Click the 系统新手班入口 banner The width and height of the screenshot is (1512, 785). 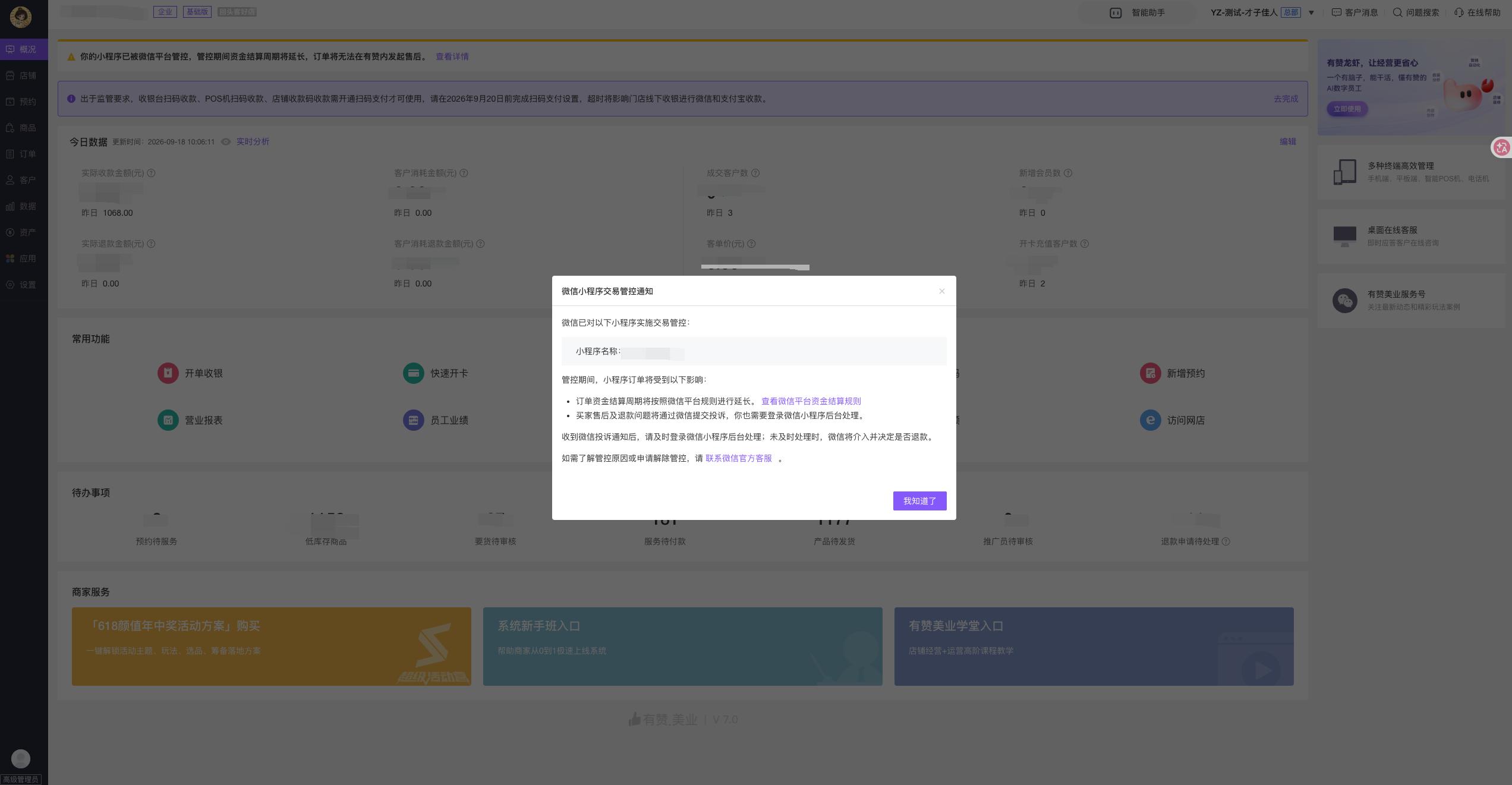pos(682,647)
